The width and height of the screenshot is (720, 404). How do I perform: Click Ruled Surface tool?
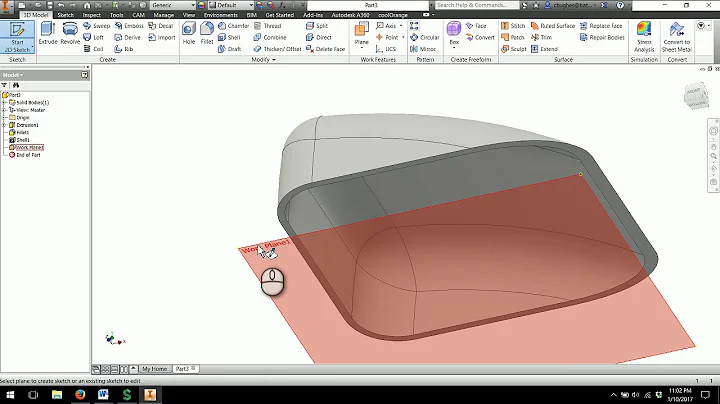(x=553, y=26)
